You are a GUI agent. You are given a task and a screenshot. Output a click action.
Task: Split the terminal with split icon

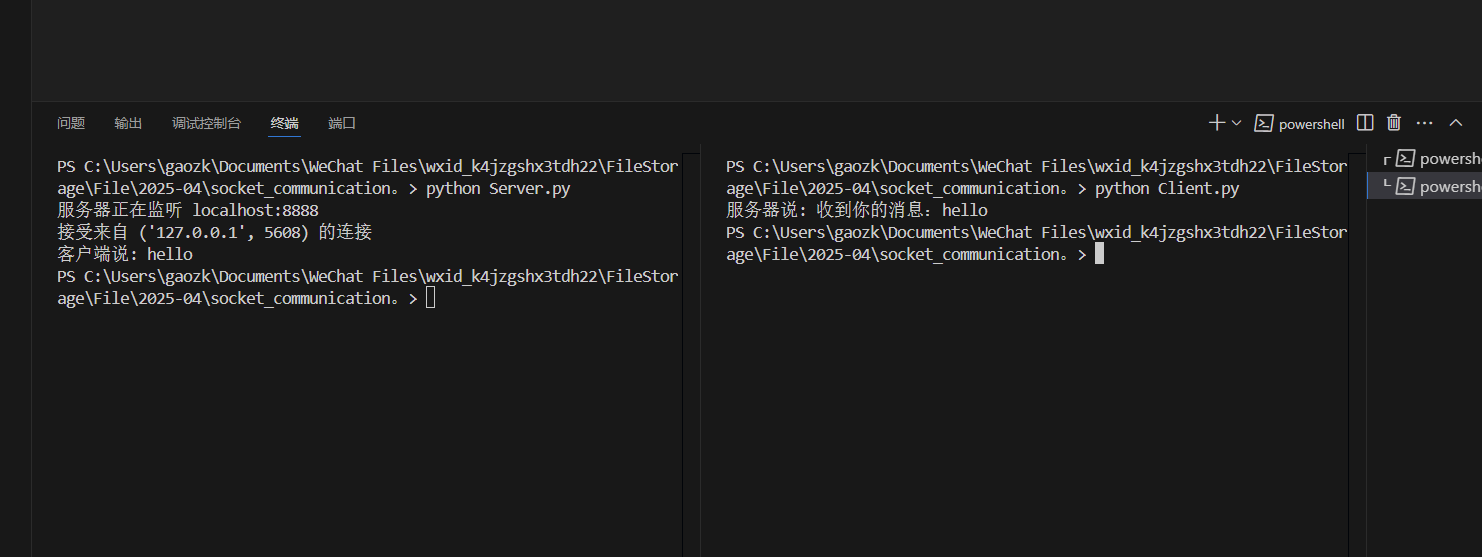(x=1365, y=123)
